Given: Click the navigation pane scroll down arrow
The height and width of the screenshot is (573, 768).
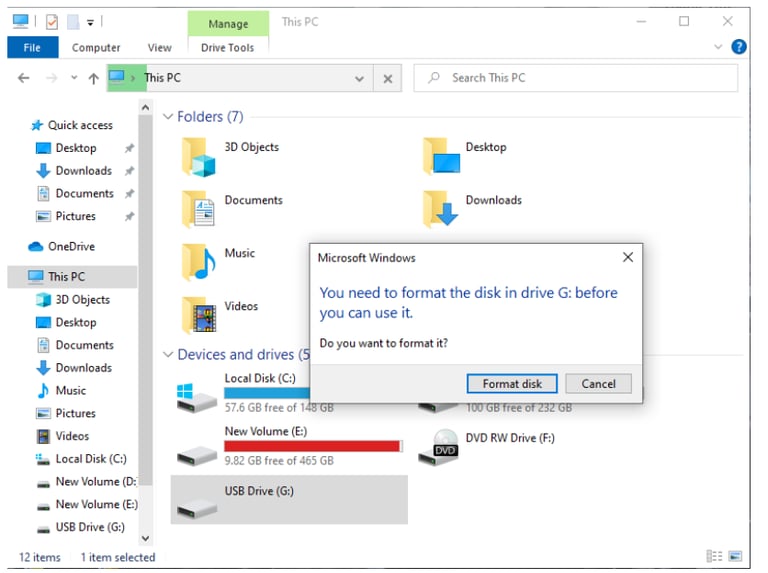Looking at the screenshot, I should click(x=145, y=538).
